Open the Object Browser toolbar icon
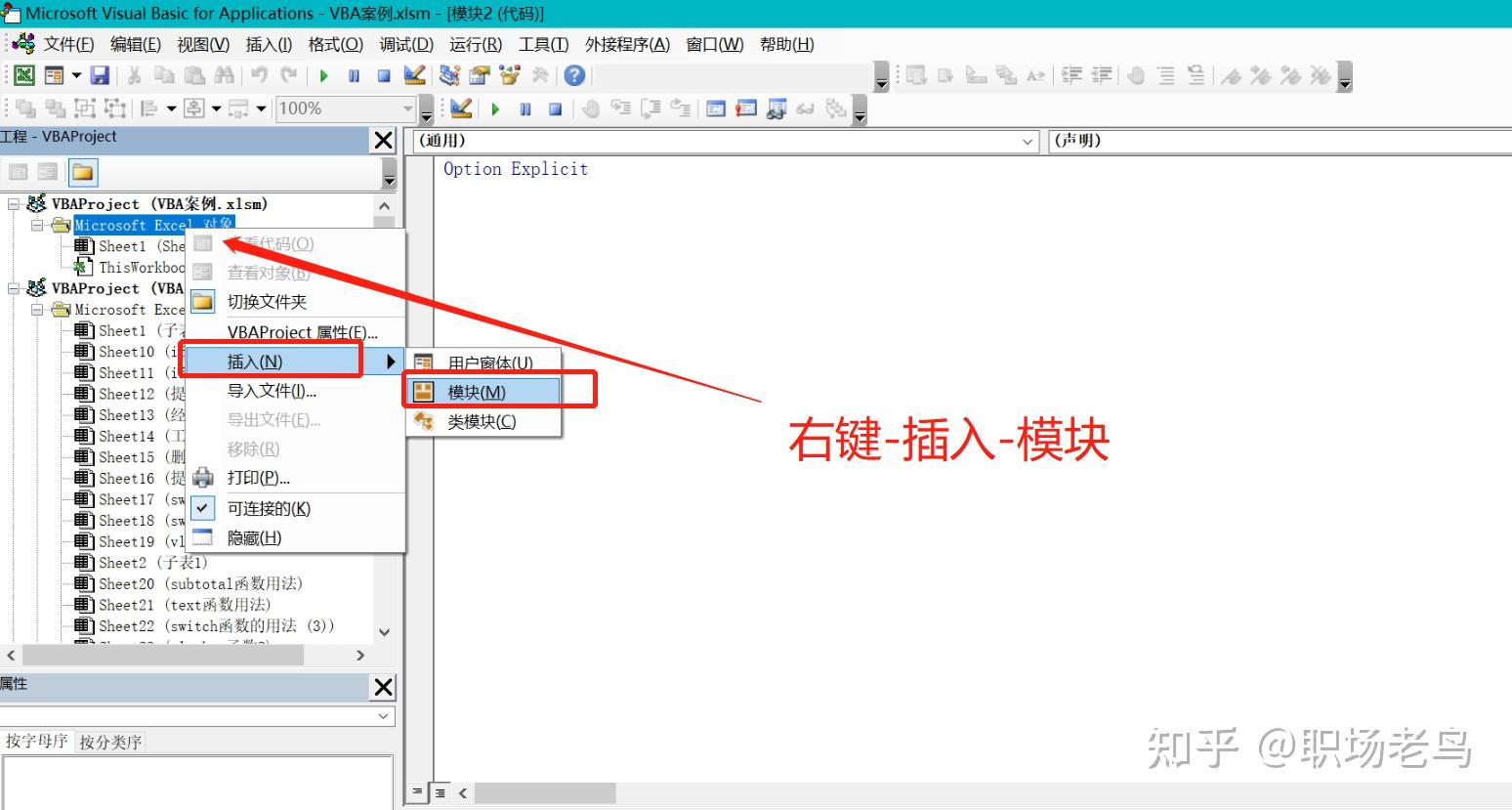 510,75
